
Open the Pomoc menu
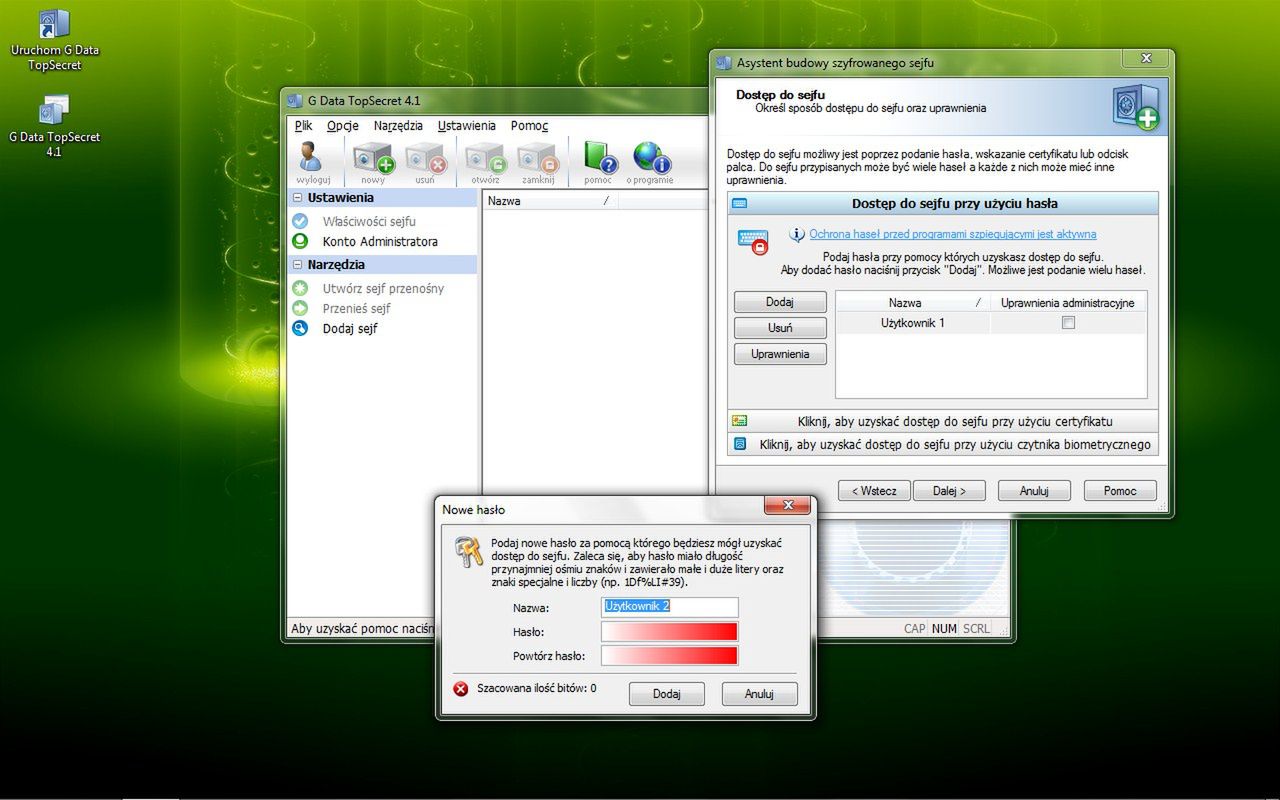529,126
